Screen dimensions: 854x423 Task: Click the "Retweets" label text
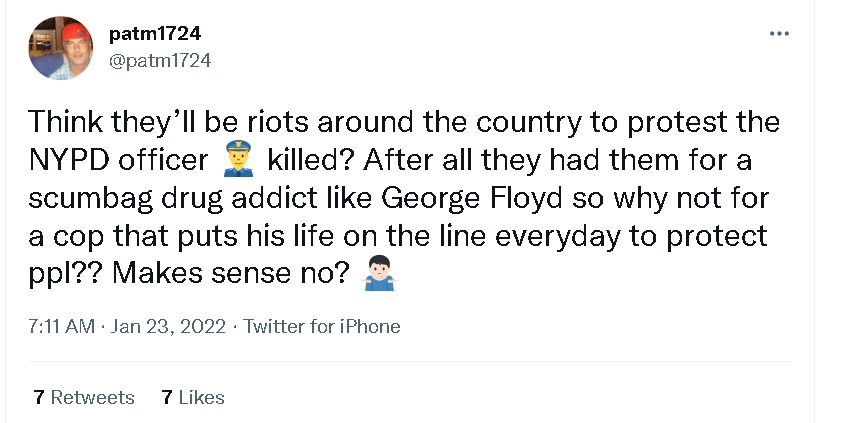[x=93, y=397]
